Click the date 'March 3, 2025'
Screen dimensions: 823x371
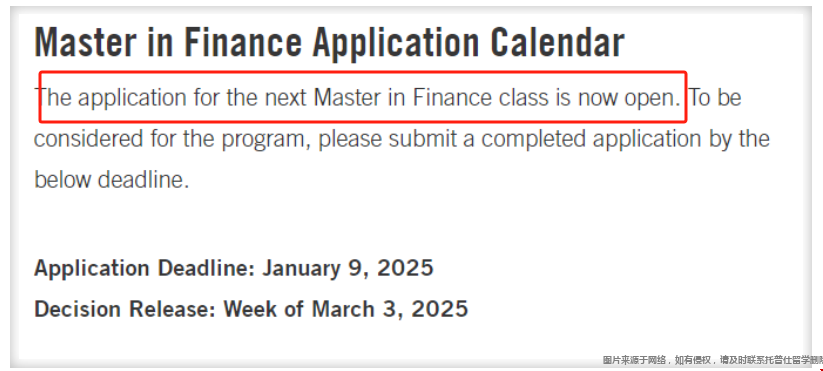click(390, 309)
